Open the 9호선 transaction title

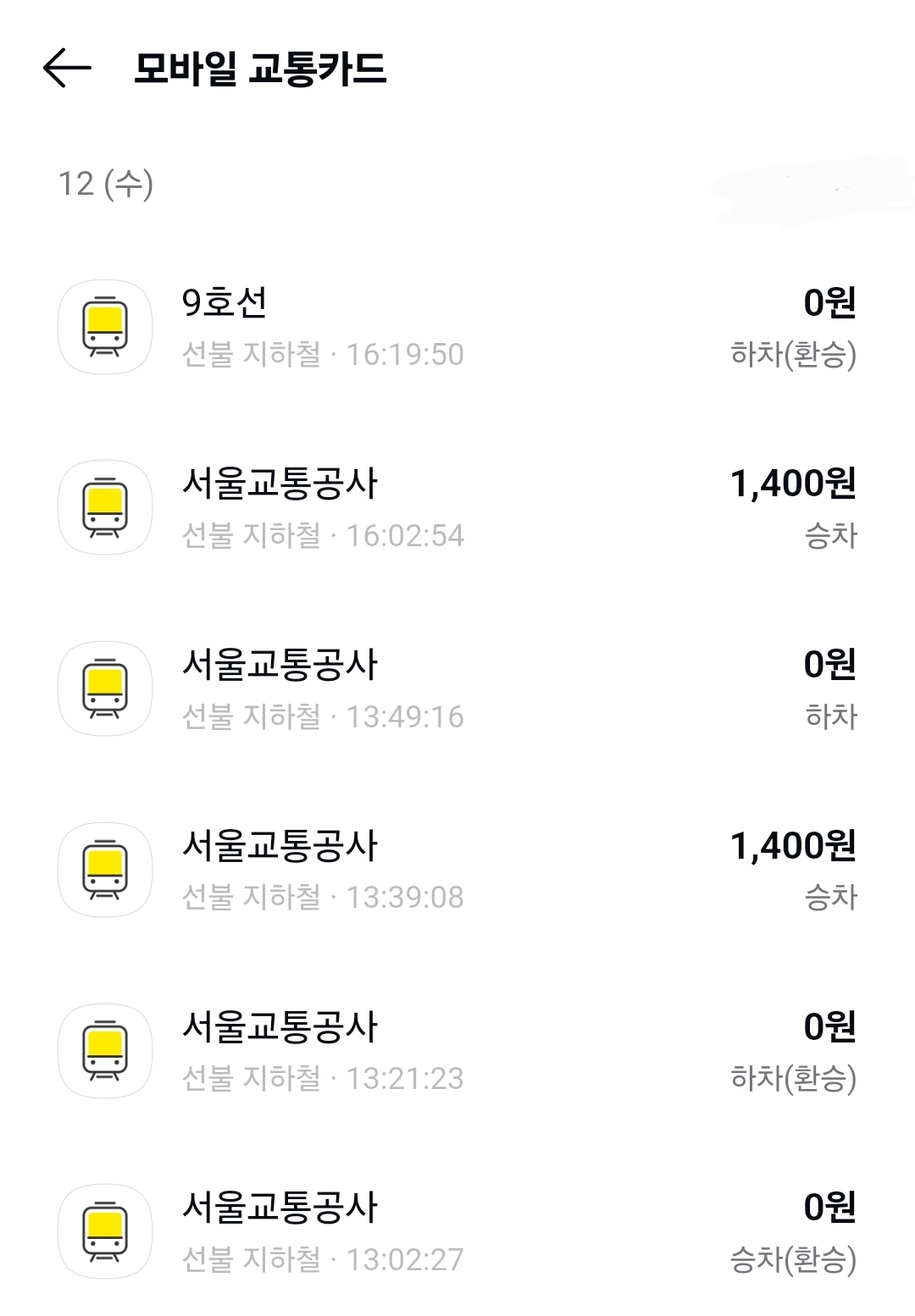click(225, 302)
